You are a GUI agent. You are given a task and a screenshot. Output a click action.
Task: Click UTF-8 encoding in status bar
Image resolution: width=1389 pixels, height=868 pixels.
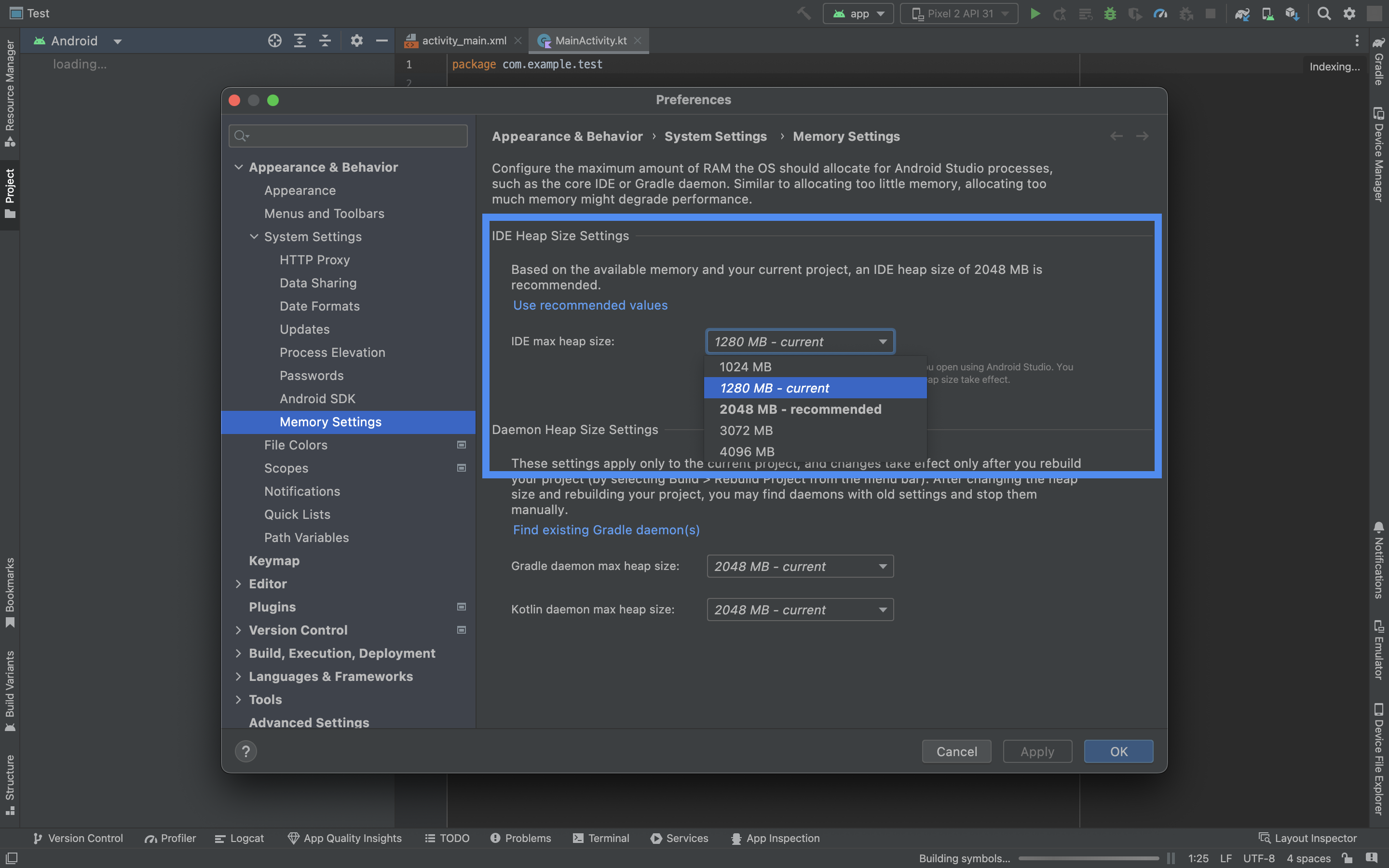[1258, 858]
